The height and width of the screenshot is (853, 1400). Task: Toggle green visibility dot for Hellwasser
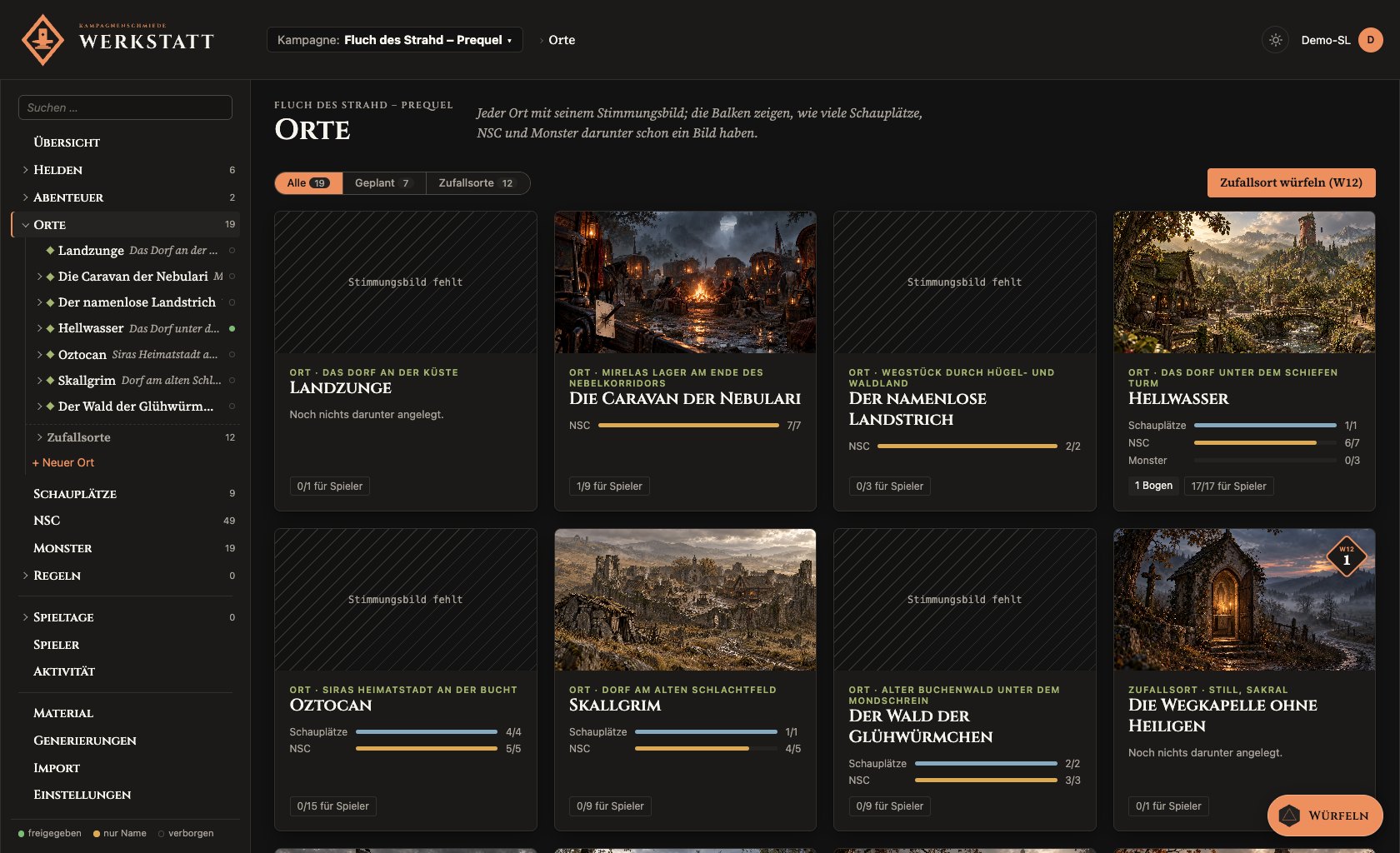pyautogui.click(x=232, y=328)
